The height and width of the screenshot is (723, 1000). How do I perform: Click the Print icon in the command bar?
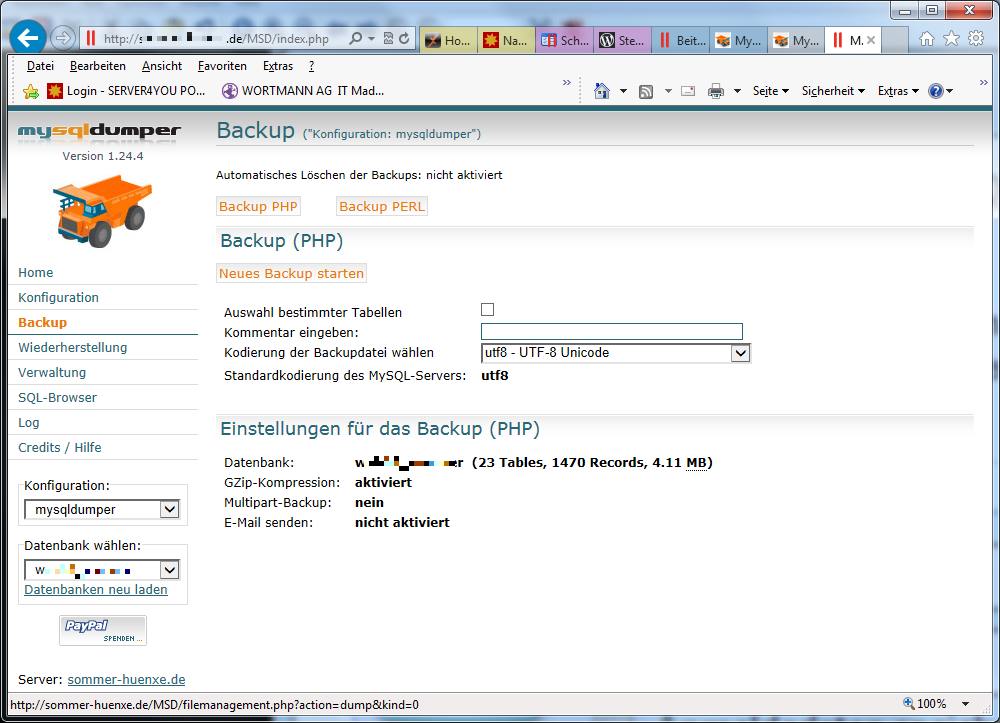717,90
